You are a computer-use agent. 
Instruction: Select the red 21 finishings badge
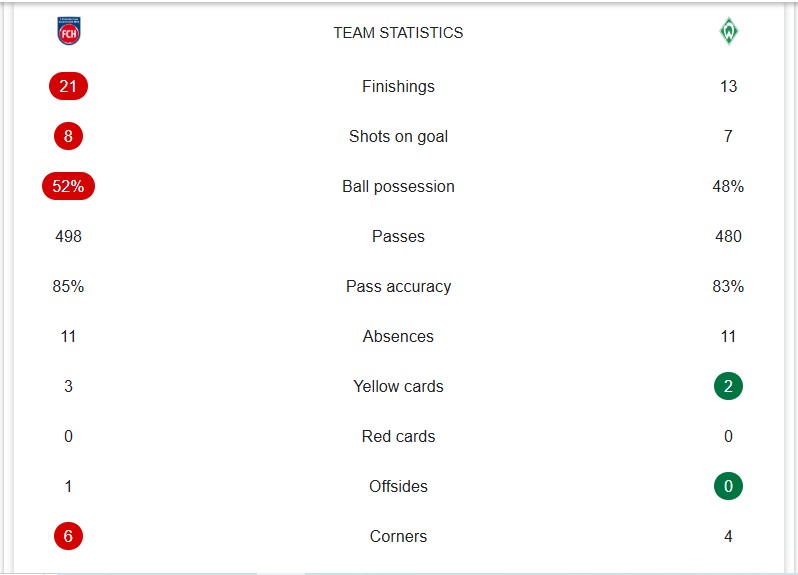(x=68, y=86)
